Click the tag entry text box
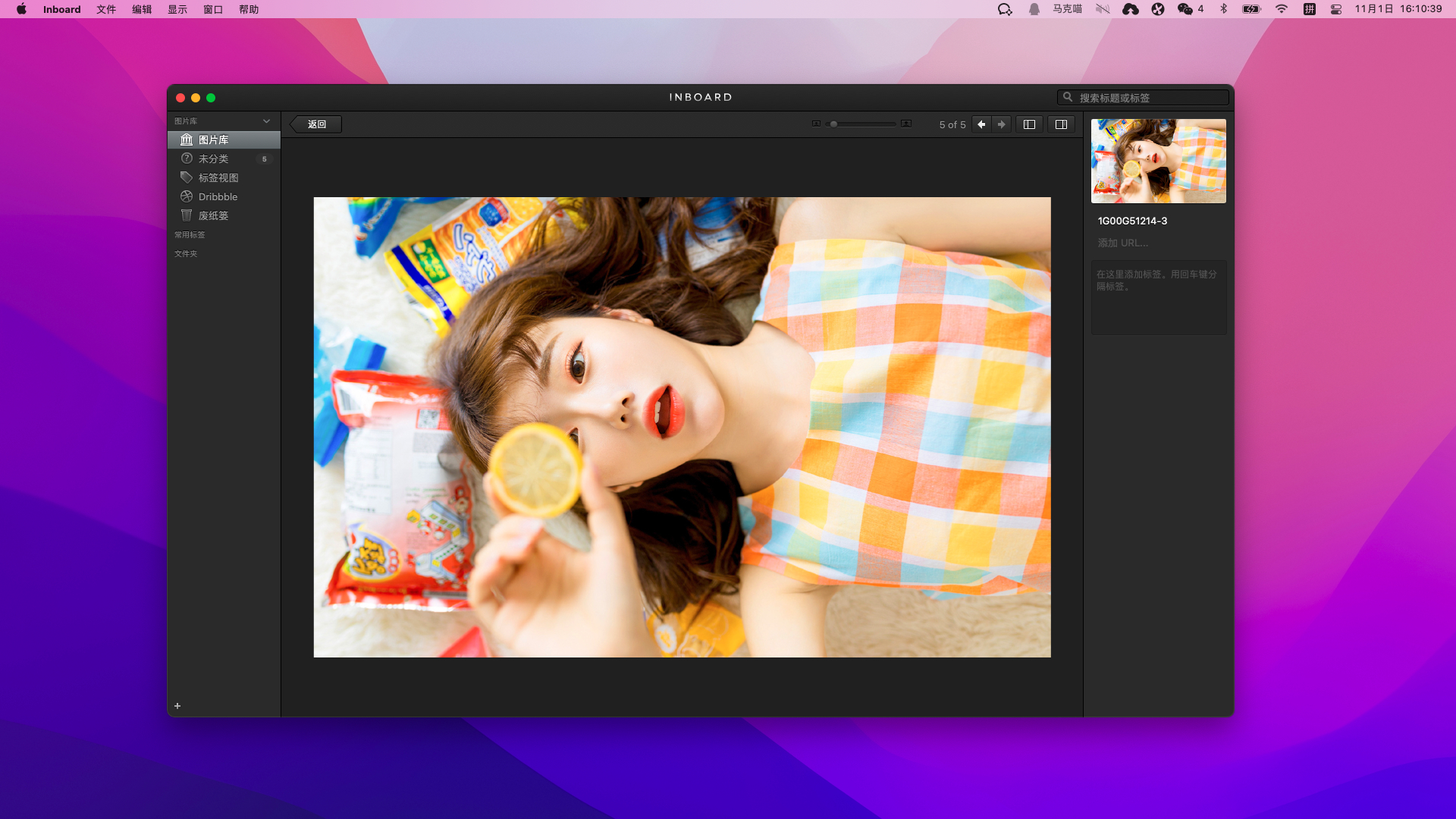The height and width of the screenshot is (819, 1456). pos(1158,297)
